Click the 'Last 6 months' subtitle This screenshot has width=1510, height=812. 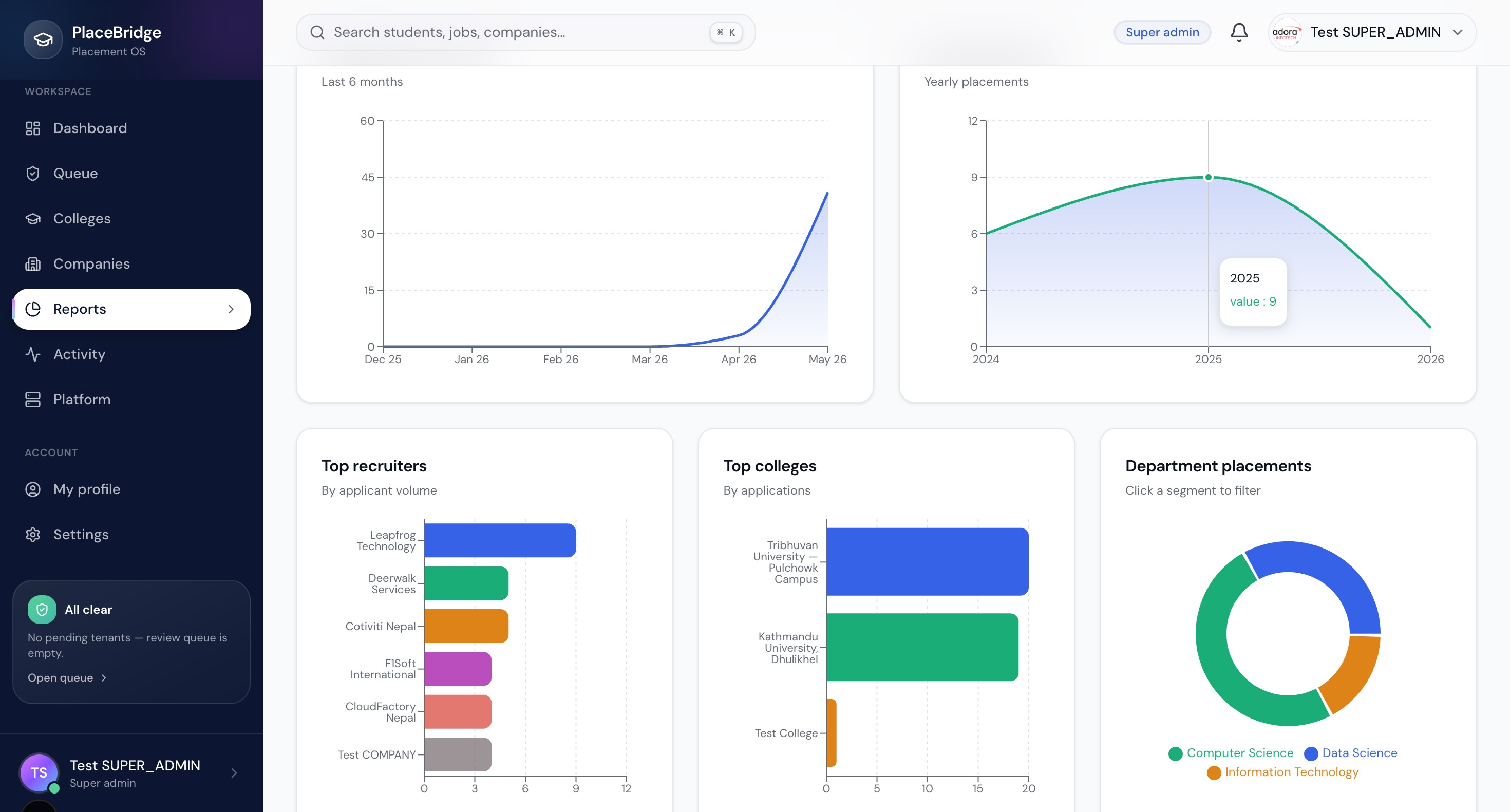pyautogui.click(x=362, y=82)
